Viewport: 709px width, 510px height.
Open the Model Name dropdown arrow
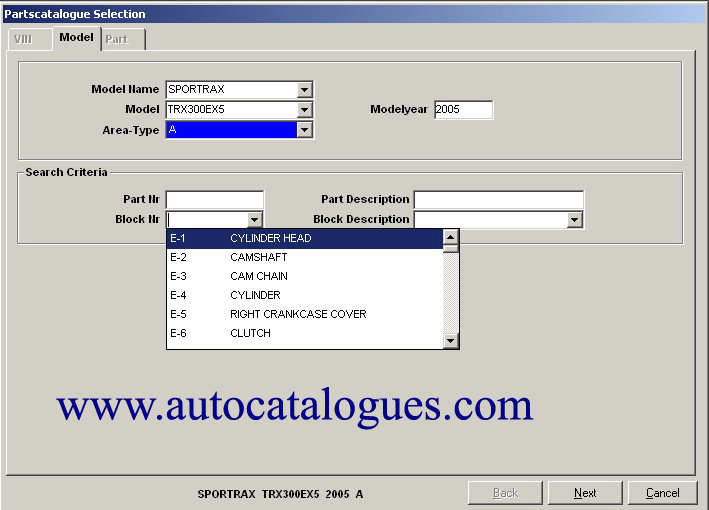(x=304, y=89)
